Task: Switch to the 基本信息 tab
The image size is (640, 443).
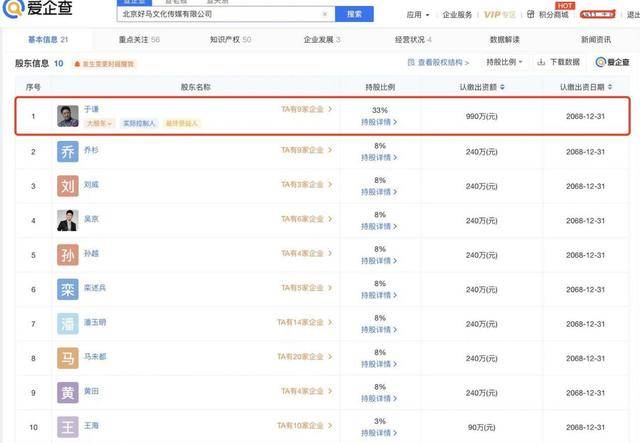Action: click(x=48, y=40)
